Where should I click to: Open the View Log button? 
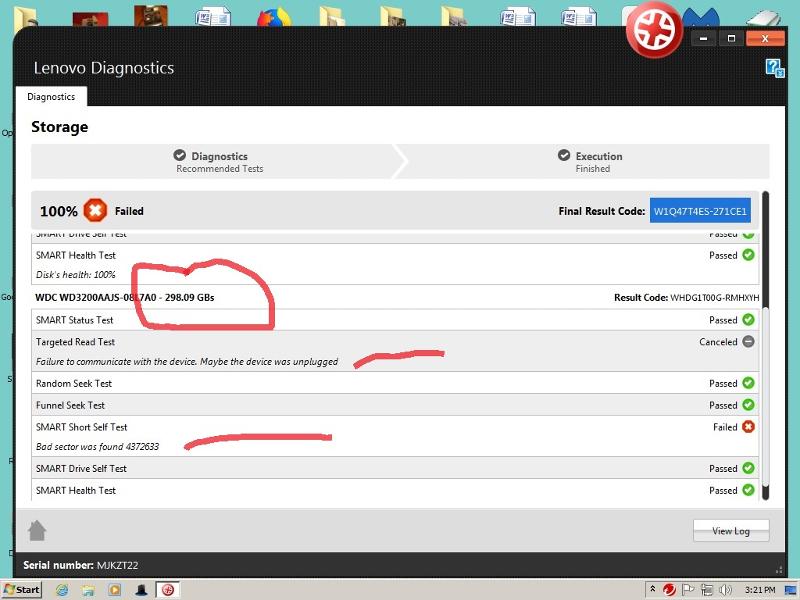[x=731, y=531]
